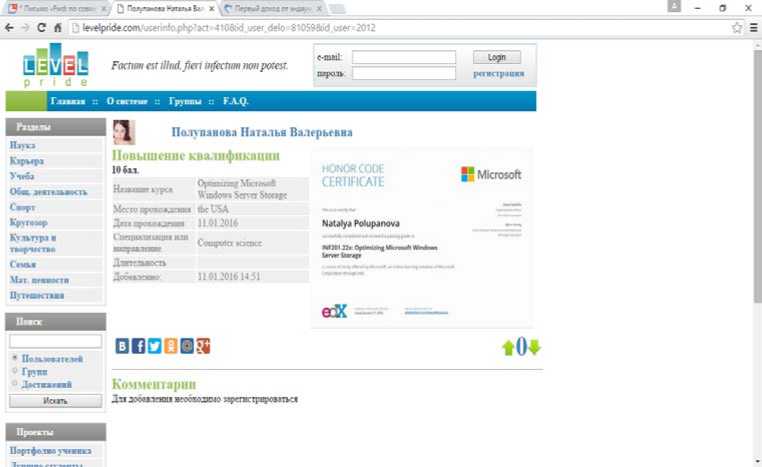Bookmark this page with the star icon
Image resolution: width=762 pixels, height=467 pixels.
coord(737,28)
